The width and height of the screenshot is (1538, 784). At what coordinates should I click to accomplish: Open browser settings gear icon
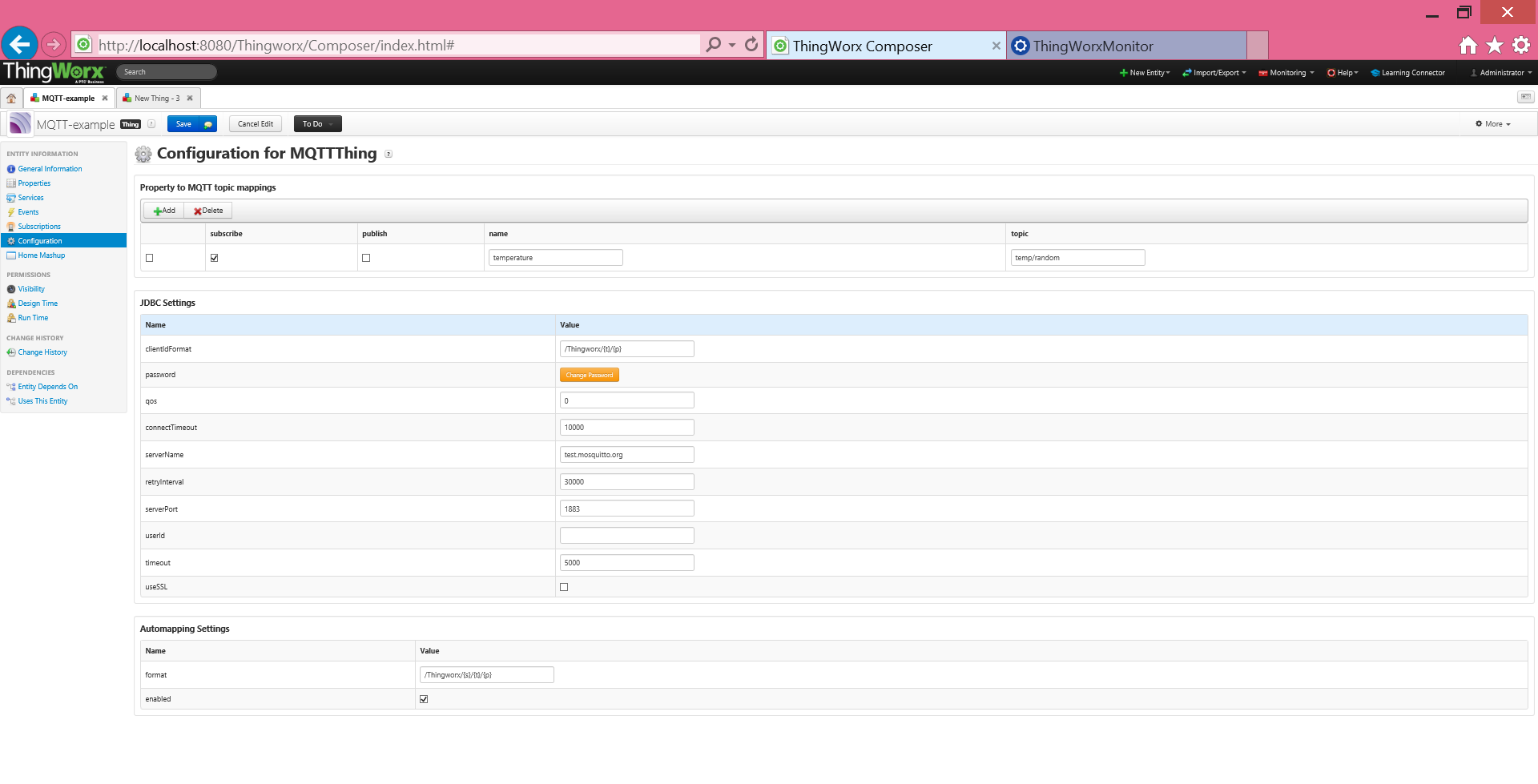pos(1521,46)
